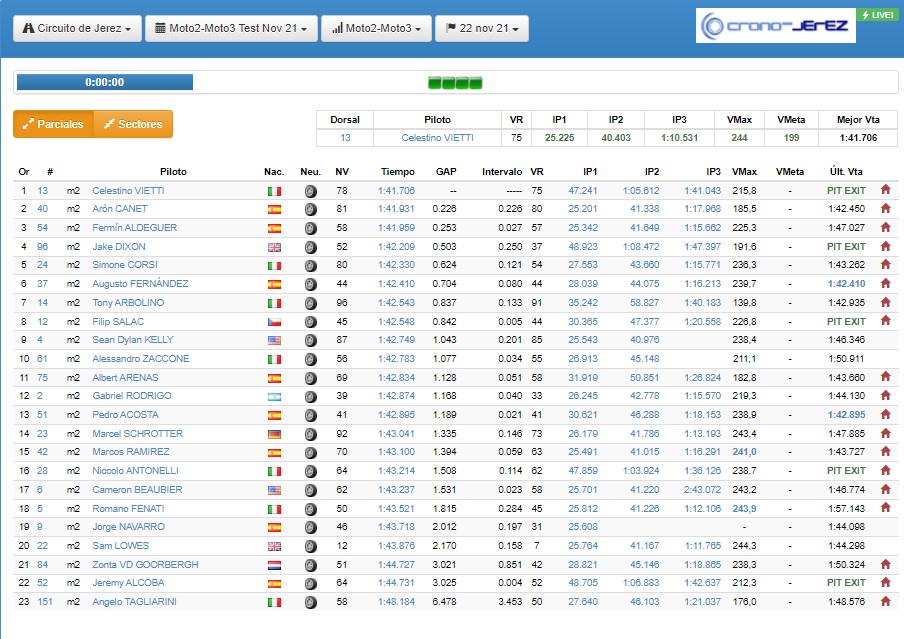Screen dimensions: 904x639
Task: Open the Circuito de Jerez dropdown
Action: [x=76, y=28]
